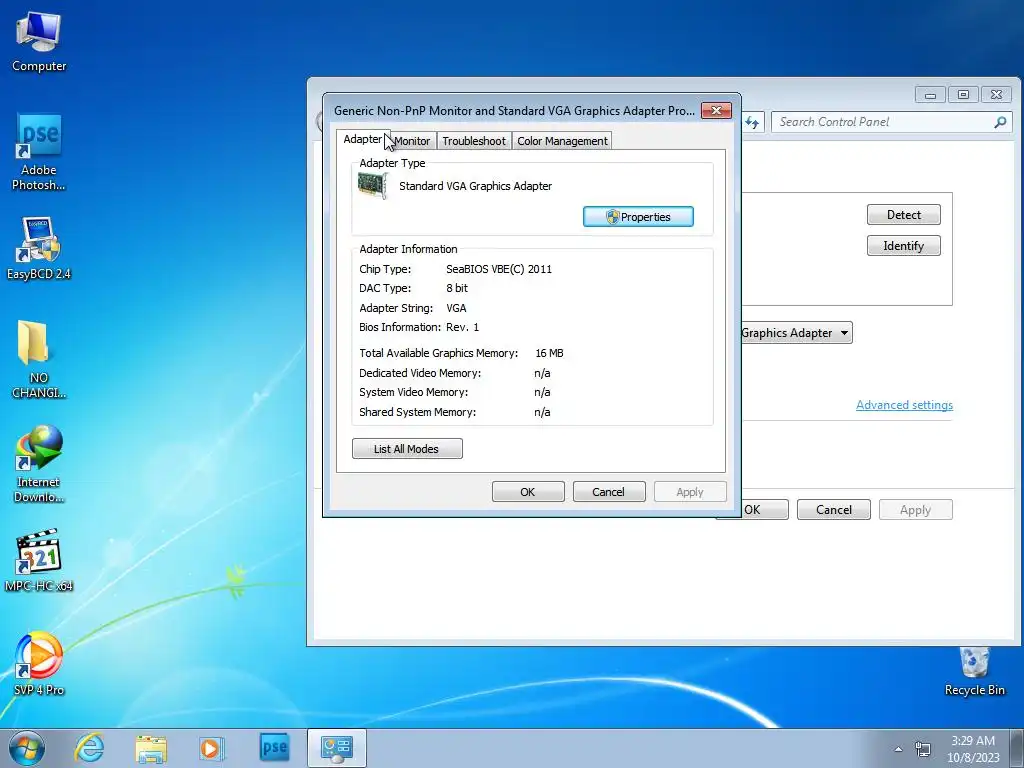Screen dimensions: 1024x768
Task: Click the search magnifier in Control Panel
Action: [x=1000, y=122]
